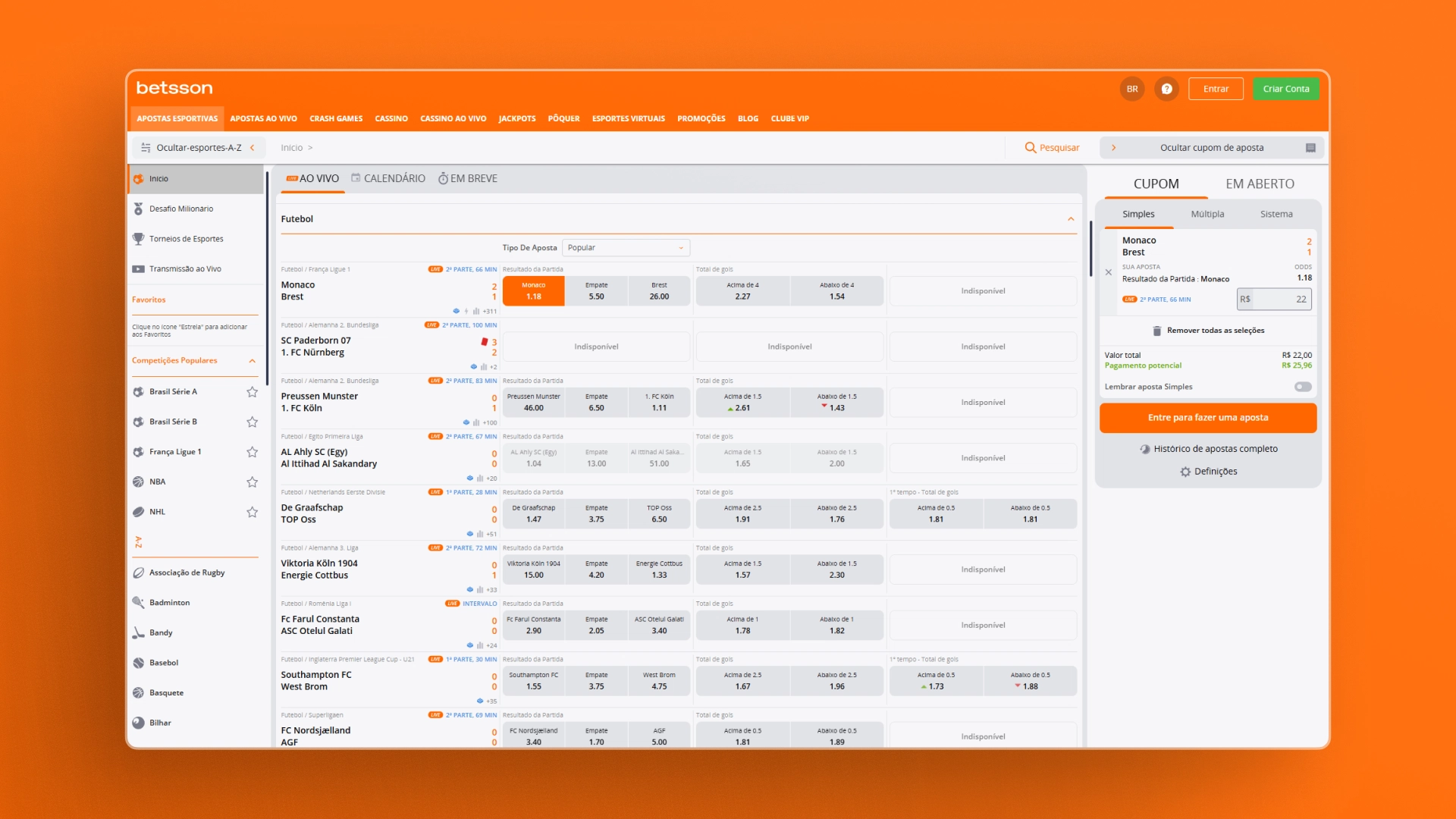The image size is (1456, 819).
Task: Open stats icon for Monaco vs Brest
Action: pyautogui.click(x=476, y=311)
